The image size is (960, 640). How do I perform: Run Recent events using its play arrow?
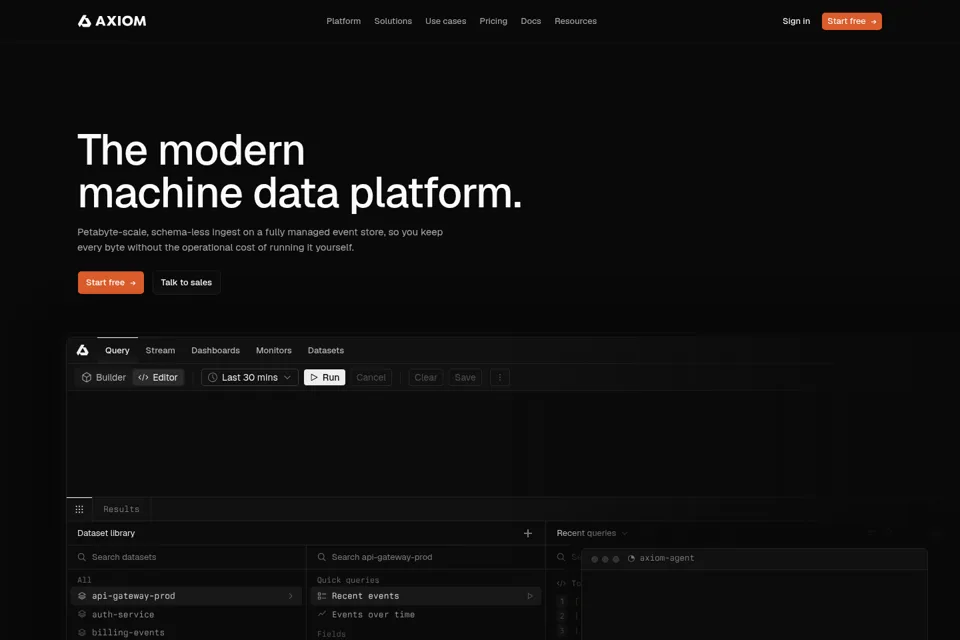tap(530, 596)
